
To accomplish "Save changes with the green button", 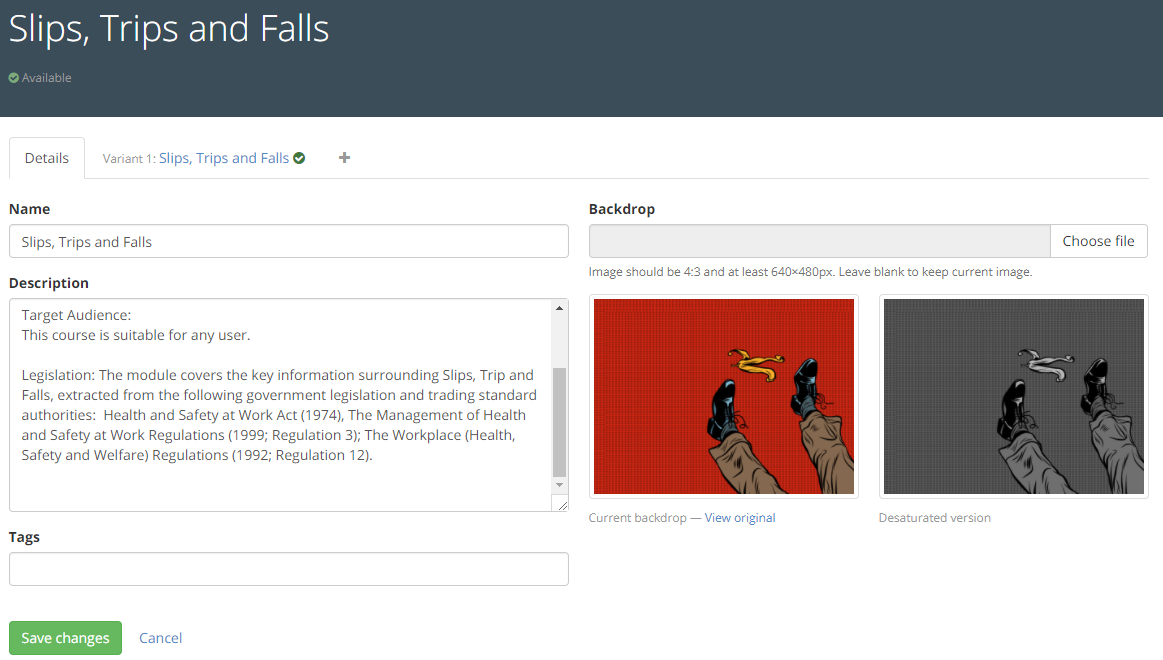I will click(x=65, y=638).
